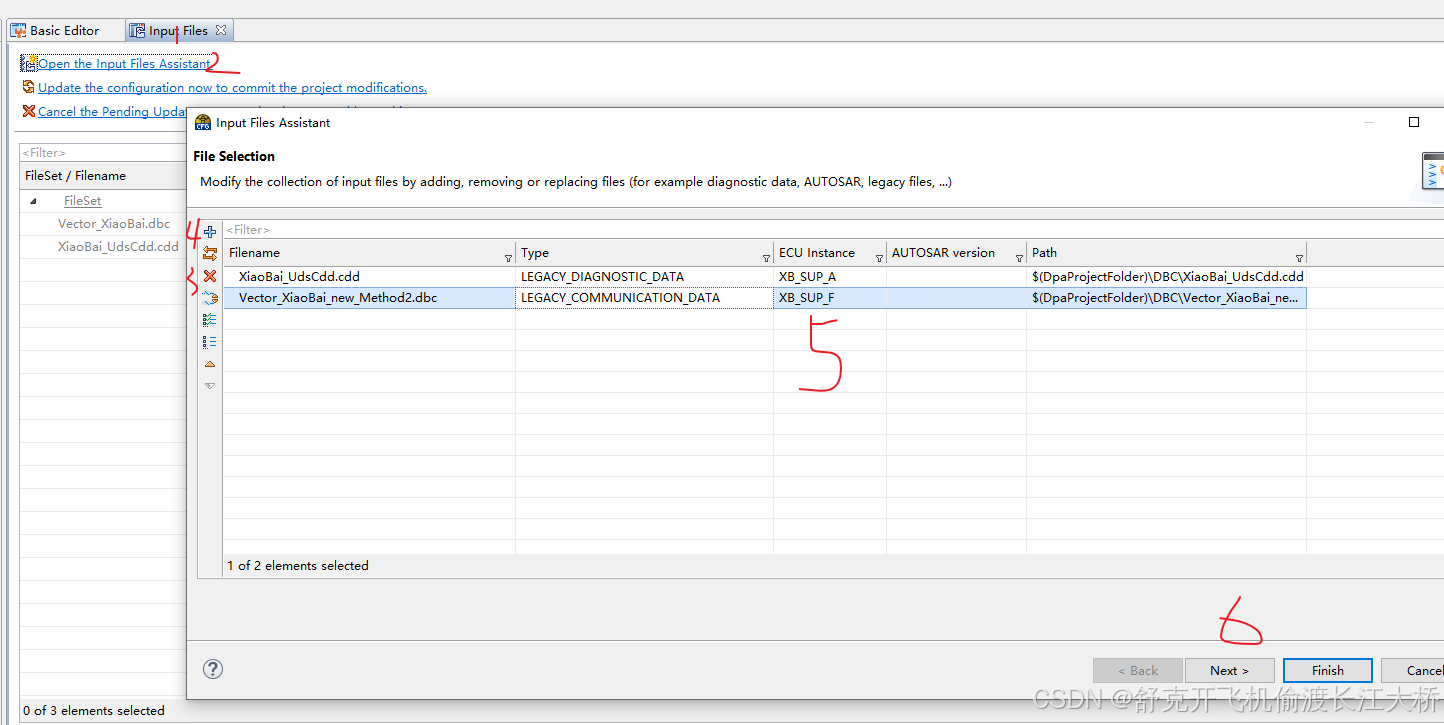Select the Input Files tab
Viewport: 1444px width, 725px height.
tap(172, 30)
